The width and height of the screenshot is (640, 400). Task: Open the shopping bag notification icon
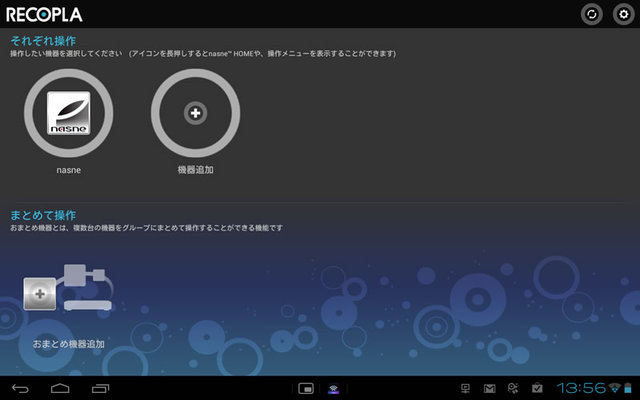(x=537, y=388)
